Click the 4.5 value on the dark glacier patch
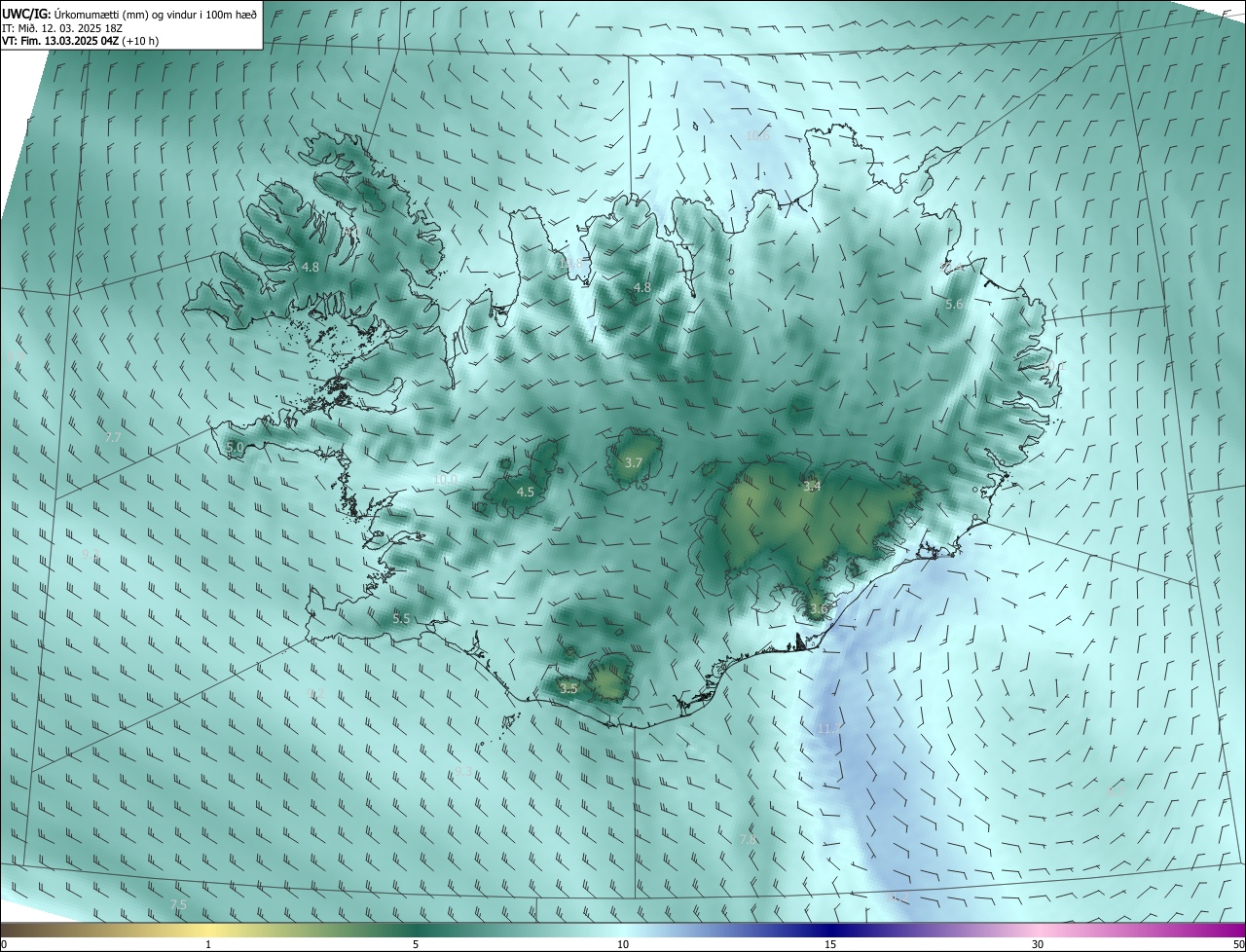Screen dimensions: 1246x952 pyautogui.click(x=525, y=493)
